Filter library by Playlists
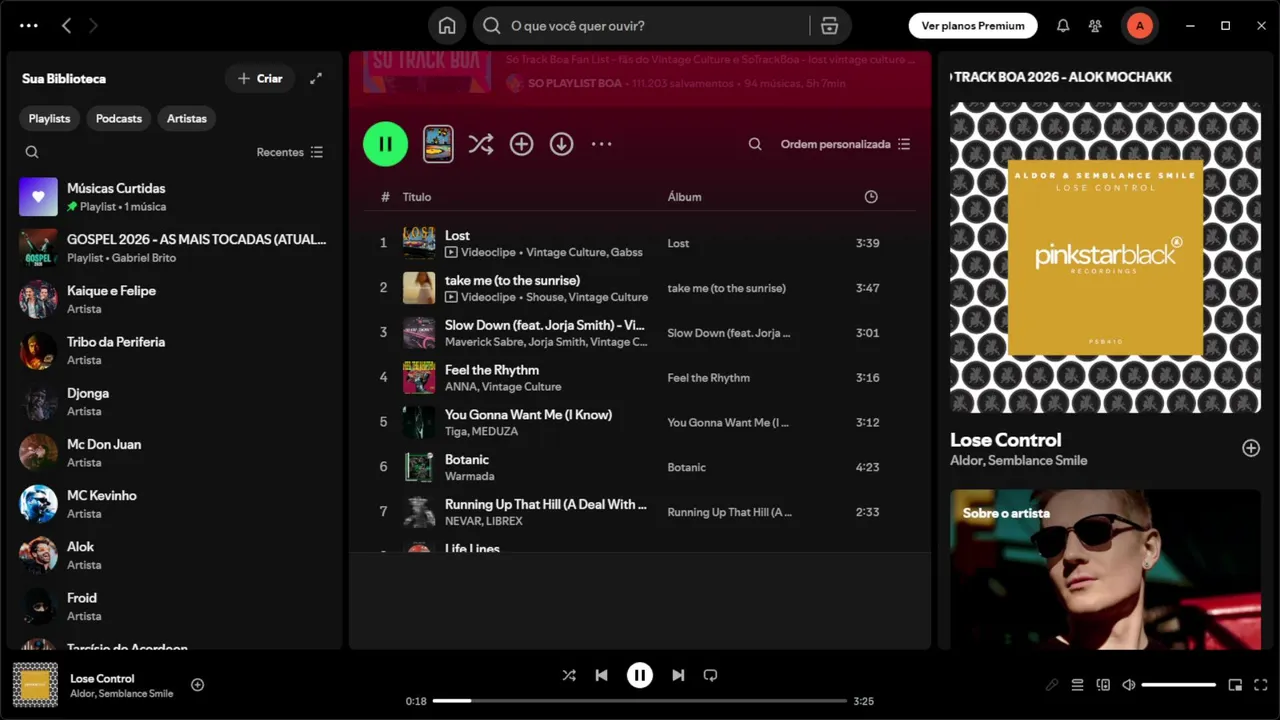Image resolution: width=1280 pixels, height=720 pixels. tap(49, 118)
